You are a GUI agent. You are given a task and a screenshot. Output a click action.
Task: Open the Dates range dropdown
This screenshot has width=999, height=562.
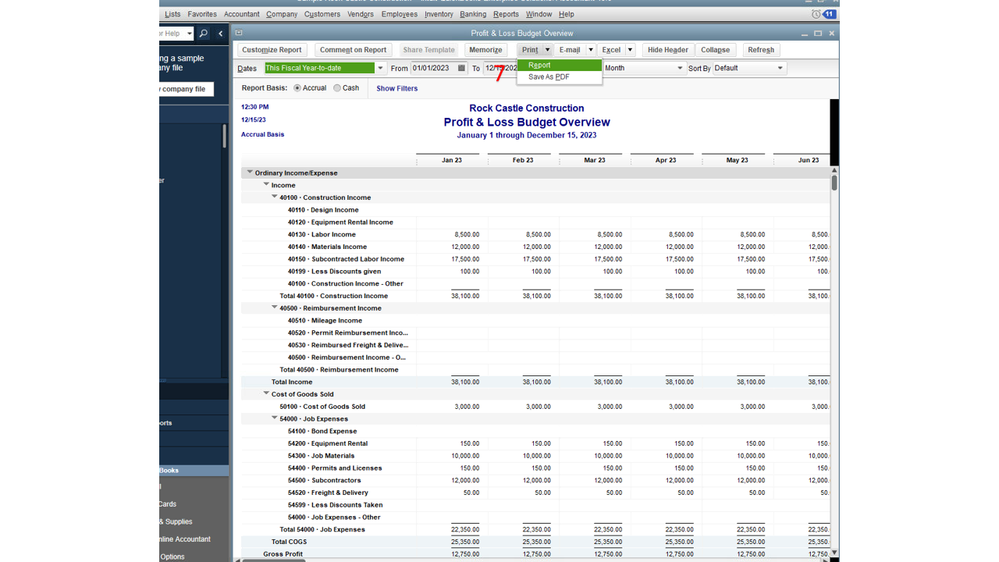point(380,68)
